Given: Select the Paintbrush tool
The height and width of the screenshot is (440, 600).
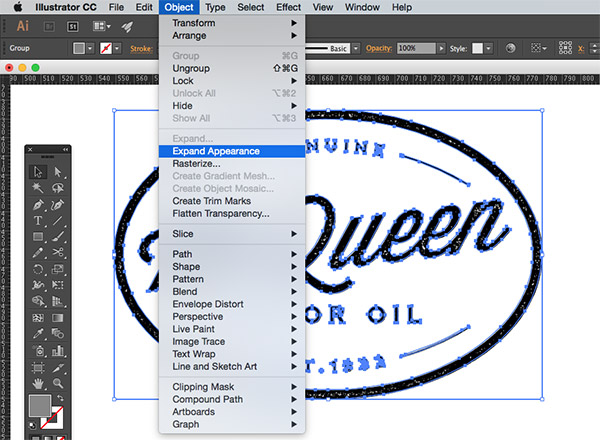Looking at the screenshot, I should pyautogui.click(x=58, y=236).
